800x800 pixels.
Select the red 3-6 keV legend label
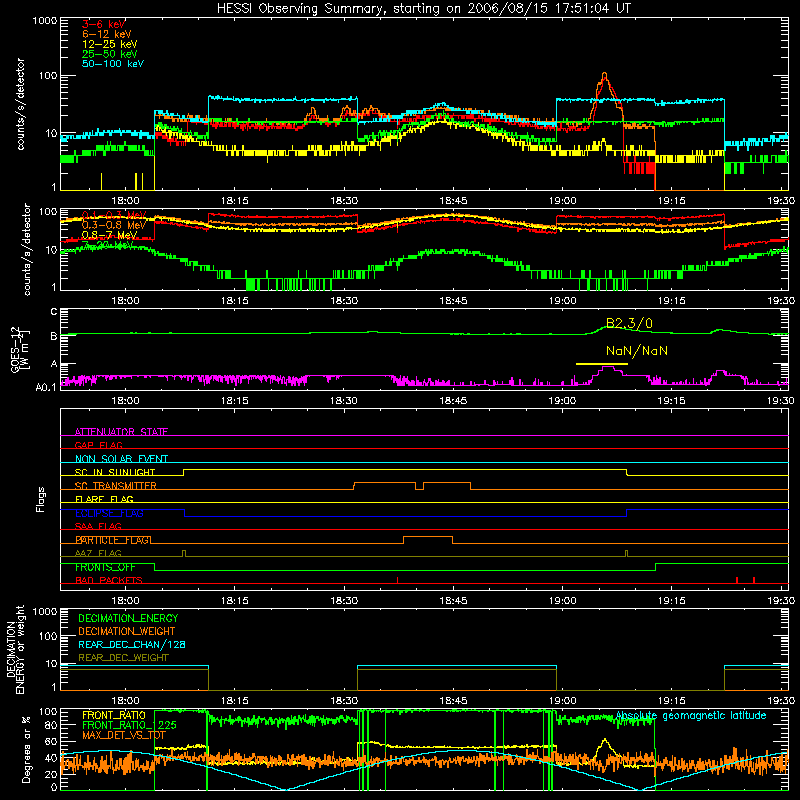click(x=104, y=24)
